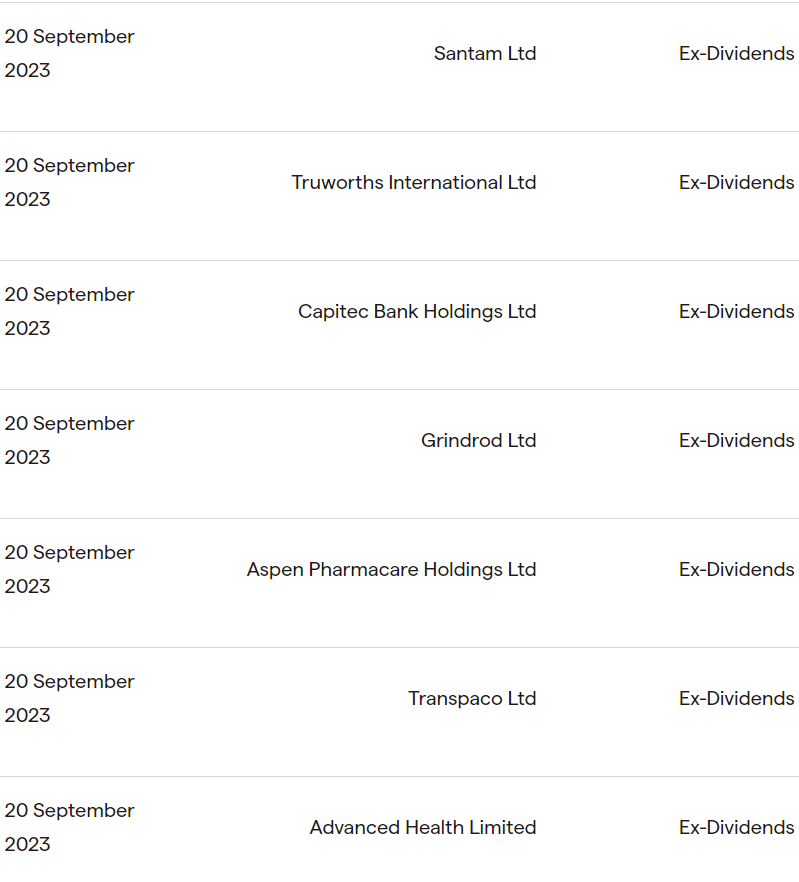Click Ex-Dividends label for Truworths International
Viewport: 799px width, 882px height.
click(737, 182)
